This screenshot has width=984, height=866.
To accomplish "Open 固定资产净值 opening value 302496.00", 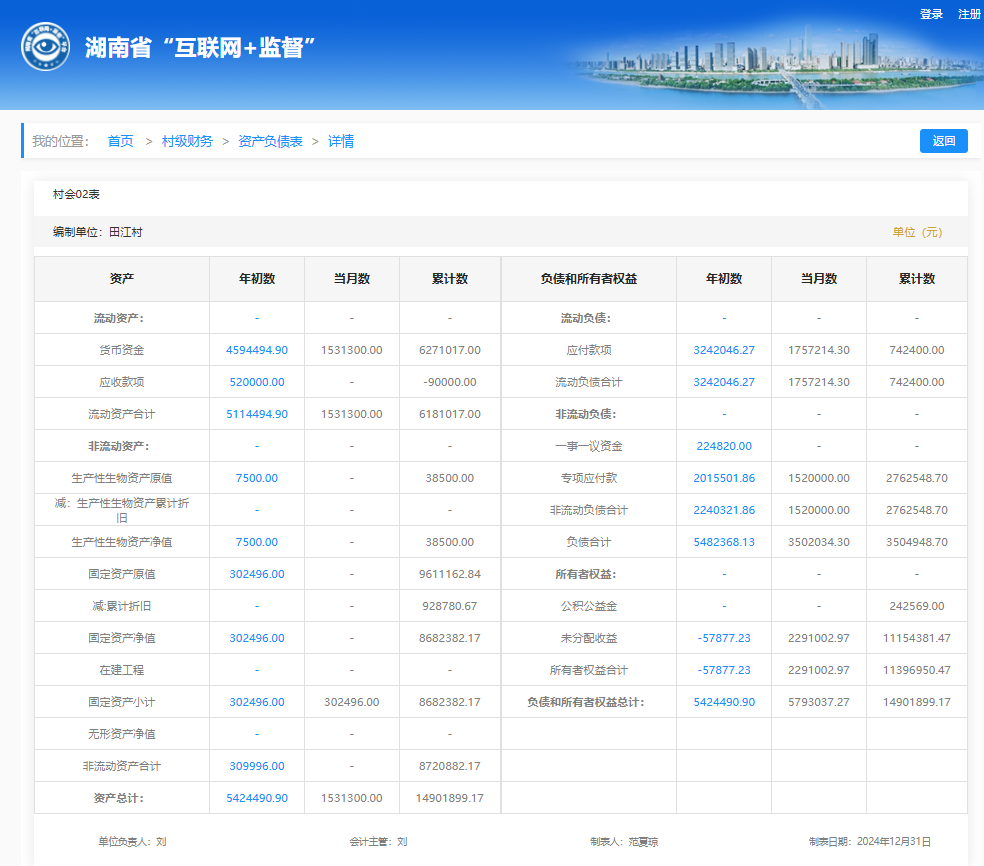I will pos(257,638).
